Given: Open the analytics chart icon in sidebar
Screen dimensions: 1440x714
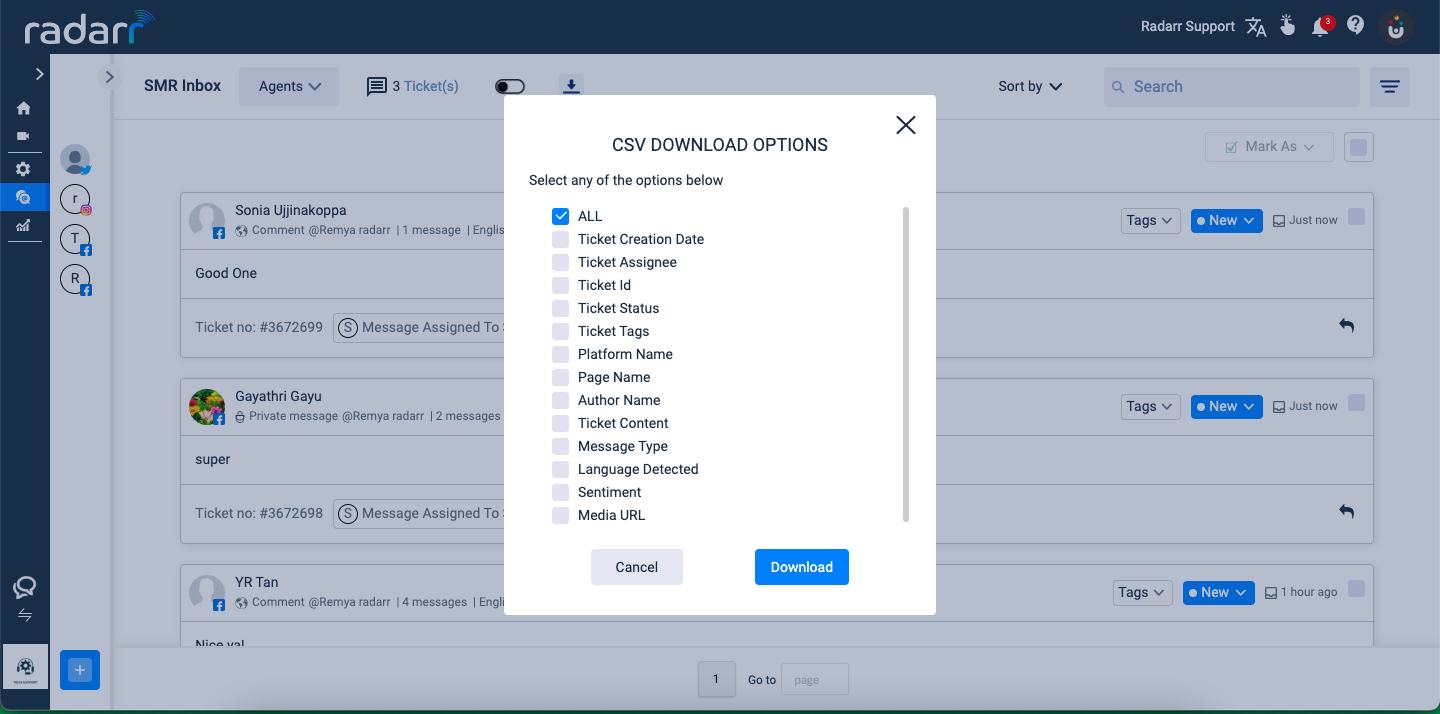Looking at the screenshot, I should tap(22, 225).
